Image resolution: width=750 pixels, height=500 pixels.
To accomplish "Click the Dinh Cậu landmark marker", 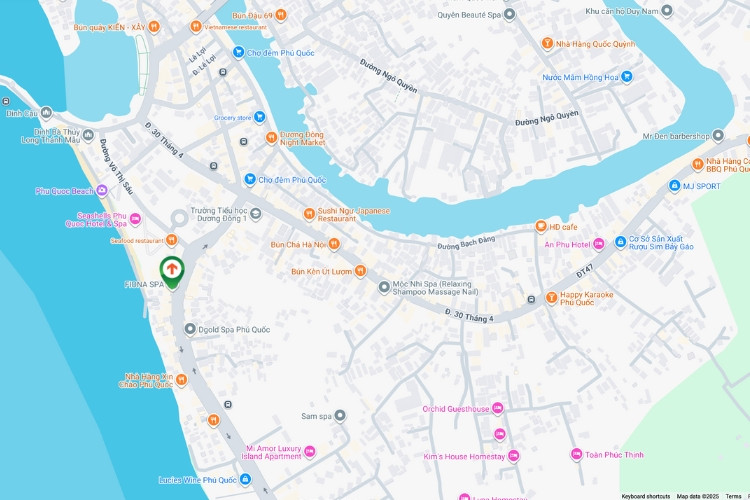I will (x=46, y=113).
